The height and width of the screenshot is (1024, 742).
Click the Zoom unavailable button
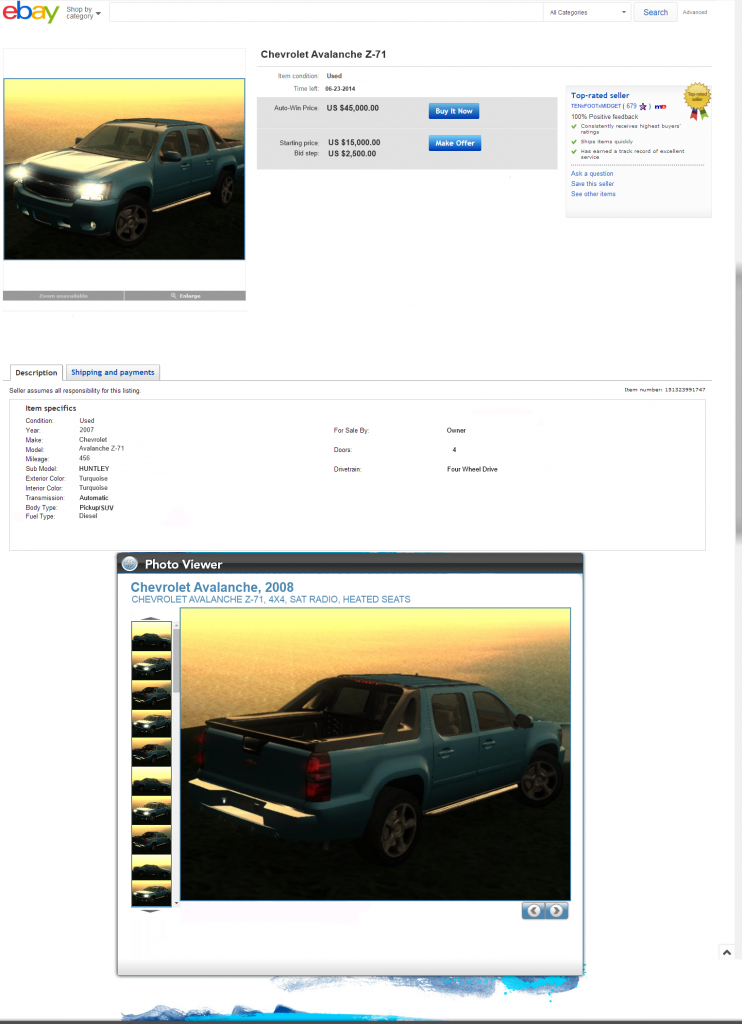(x=63, y=296)
